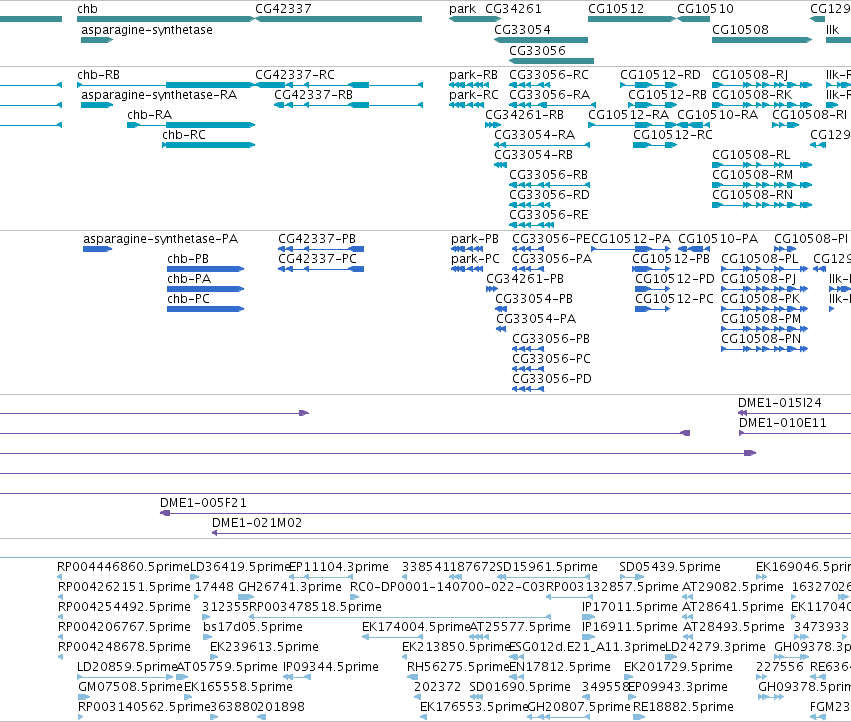Select protein CG10508-PK
The image size is (851, 722).
(765, 309)
